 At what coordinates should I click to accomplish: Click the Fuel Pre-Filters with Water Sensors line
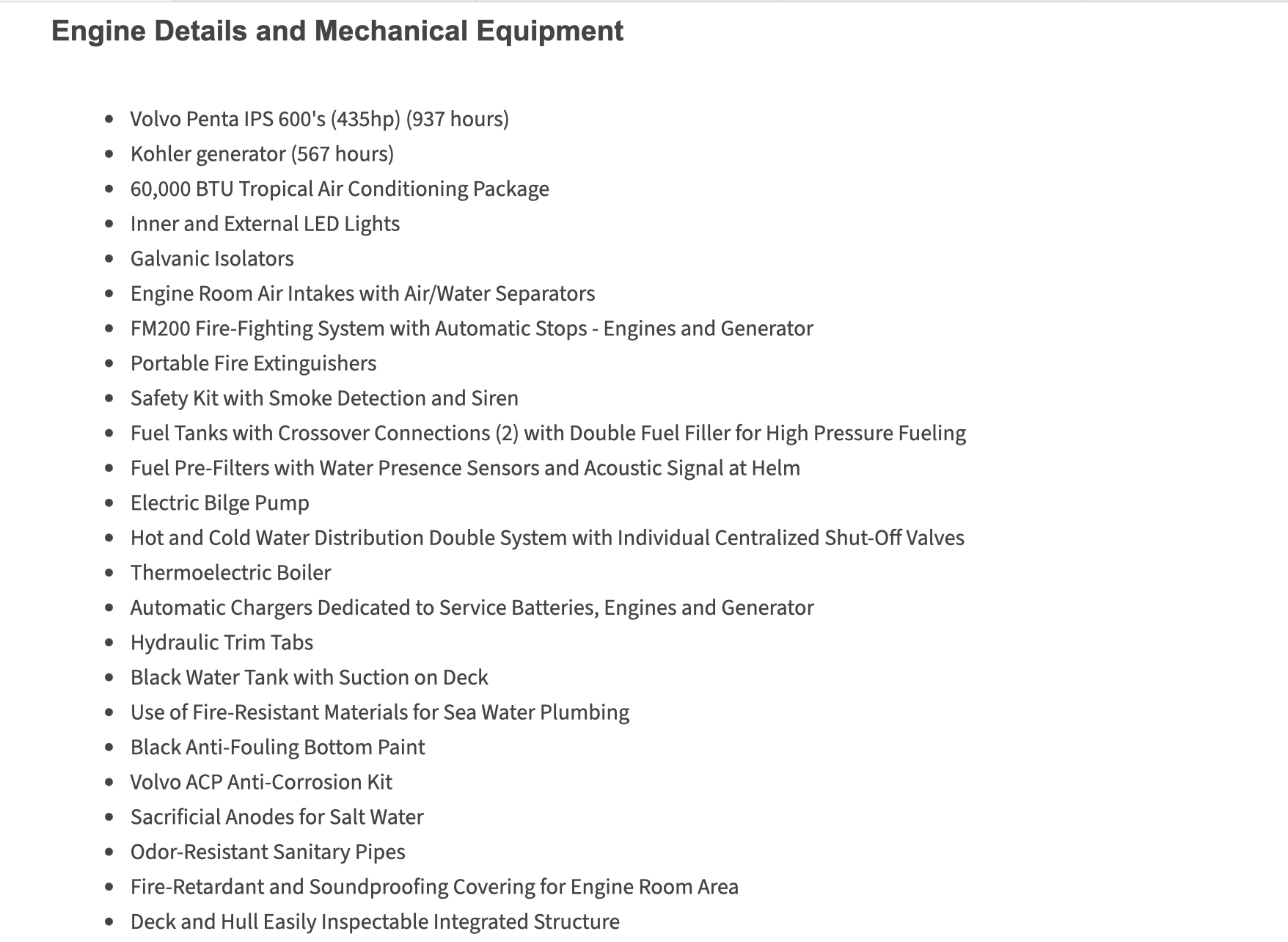coord(465,468)
